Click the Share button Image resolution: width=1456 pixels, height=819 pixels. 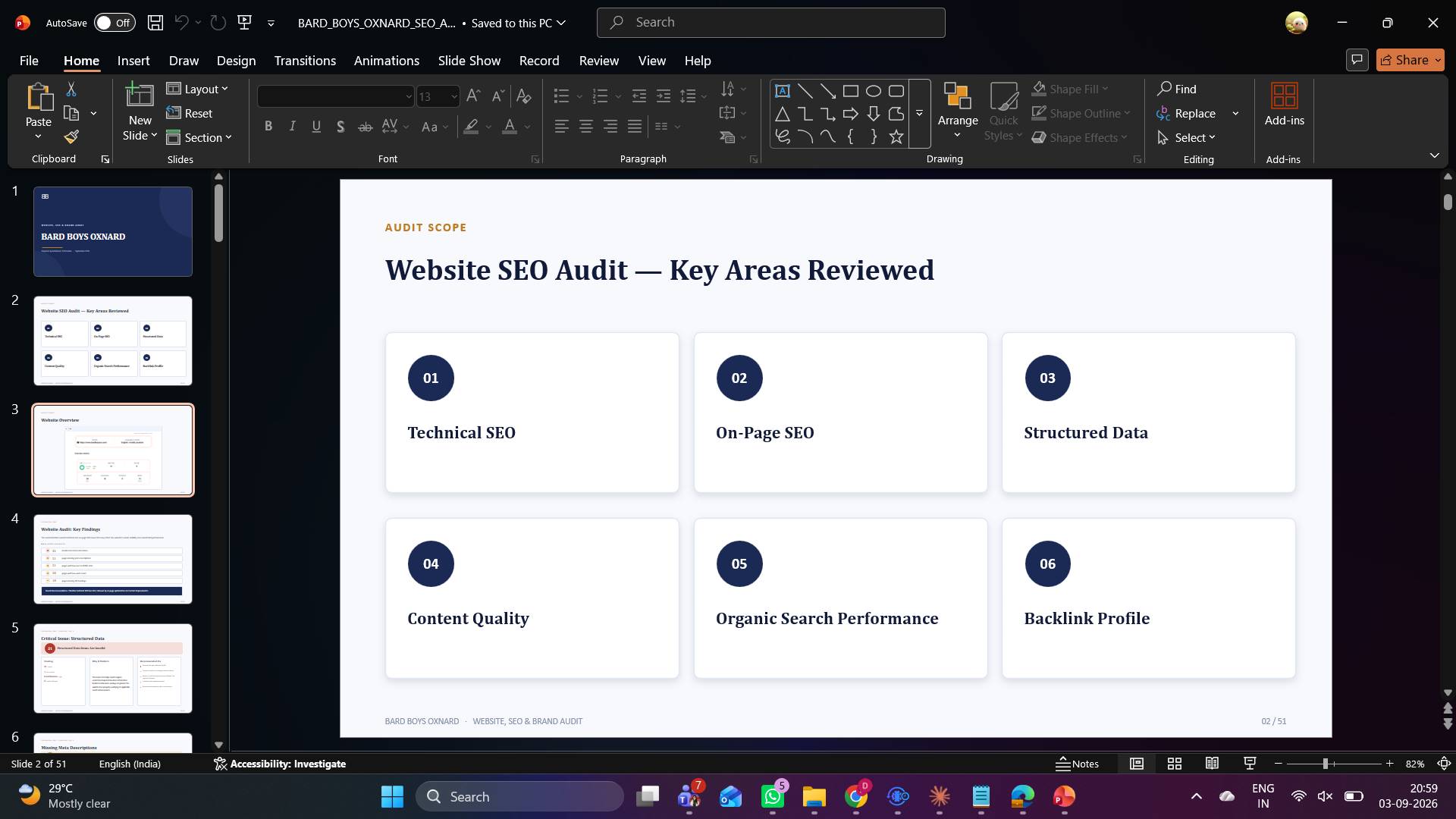pyautogui.click(x=1410, y=60)
